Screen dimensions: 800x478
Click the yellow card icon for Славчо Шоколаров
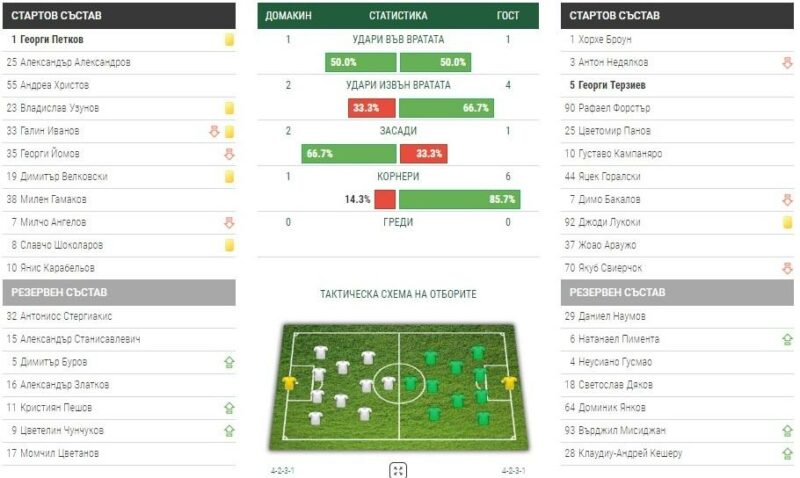(229, 245)
